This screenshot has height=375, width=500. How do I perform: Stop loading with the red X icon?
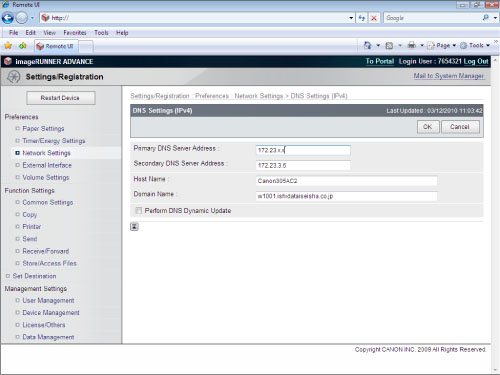[x=374, y=18]
